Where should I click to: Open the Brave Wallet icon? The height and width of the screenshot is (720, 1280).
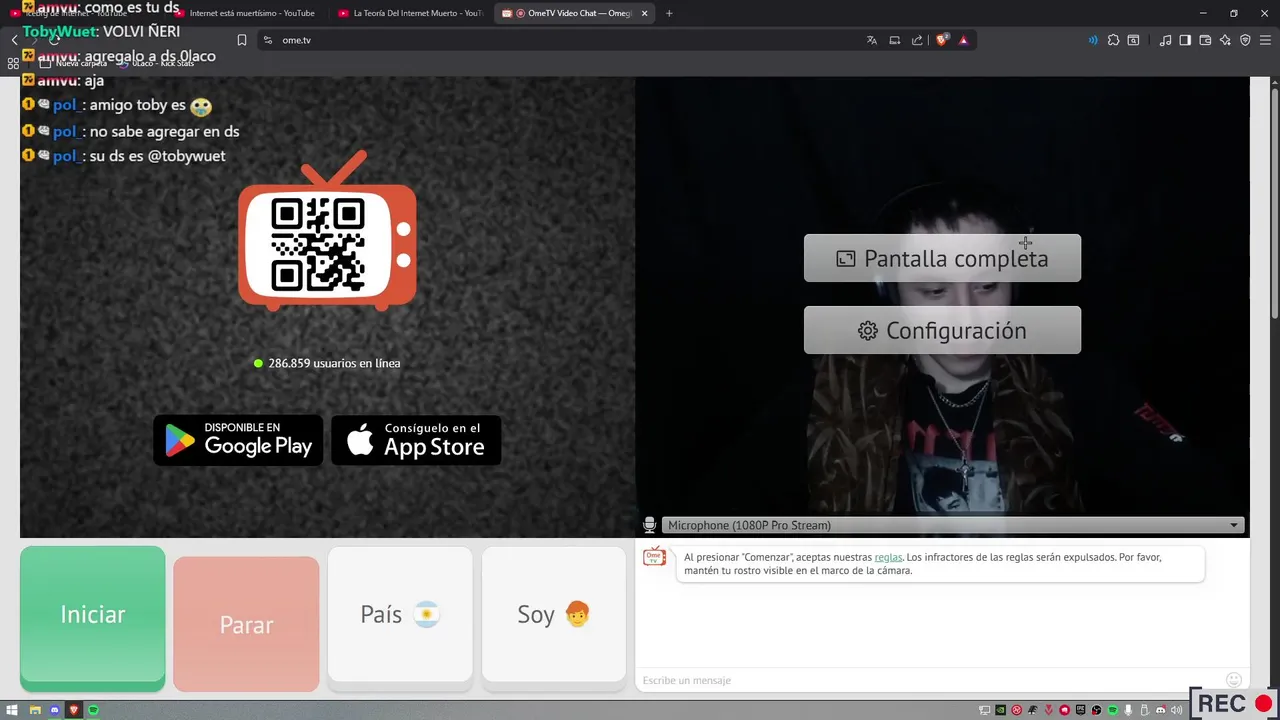pos(1205,40)
